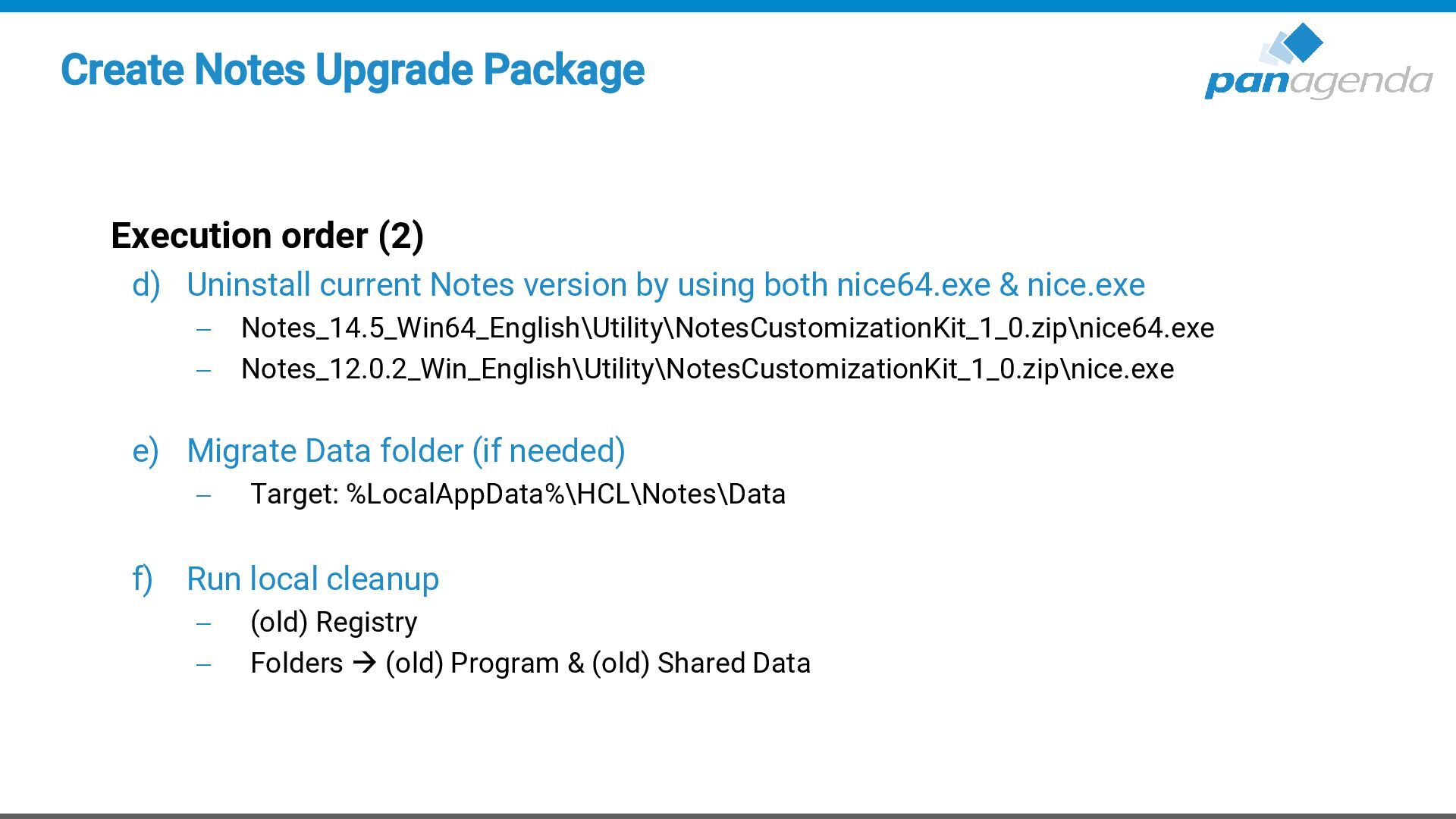Click the '(old) Registry' bullet

click(334, 623)
